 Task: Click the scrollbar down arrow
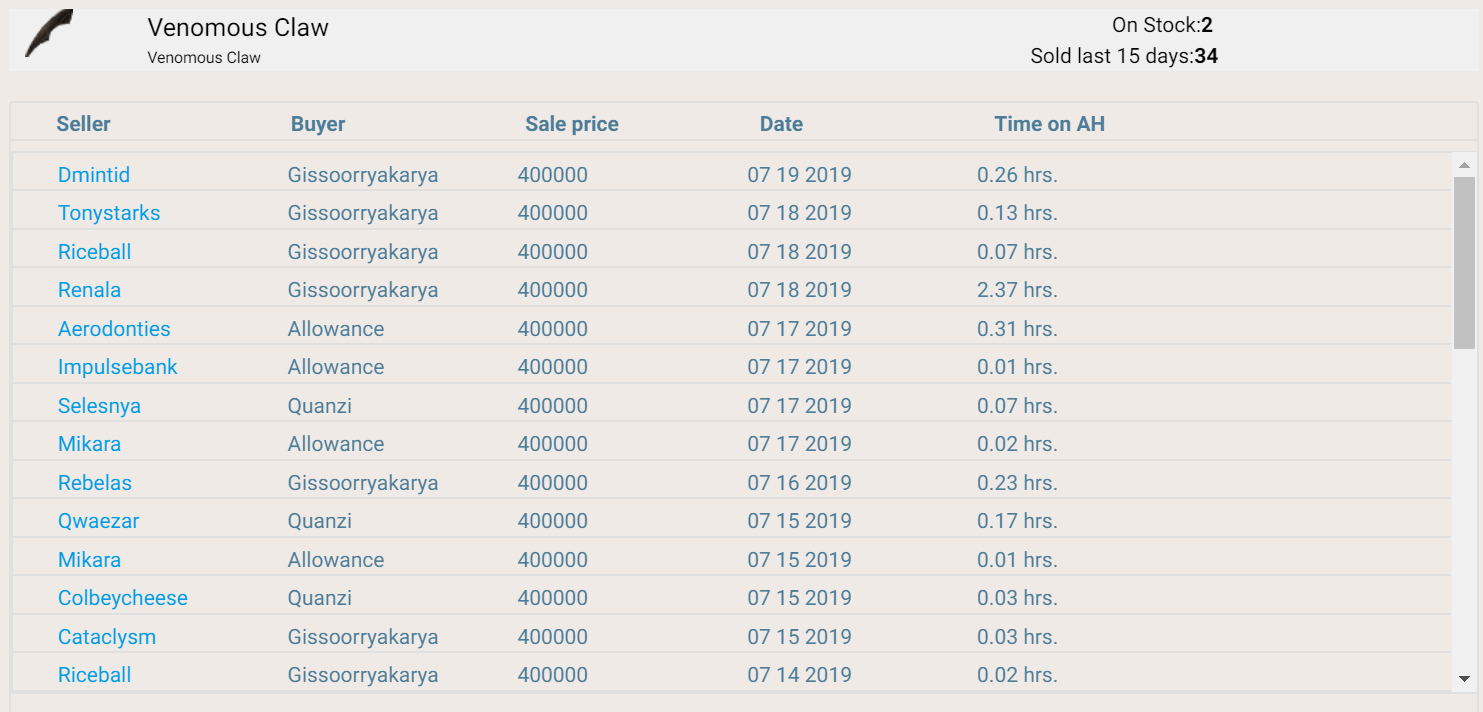[1464, 679]
